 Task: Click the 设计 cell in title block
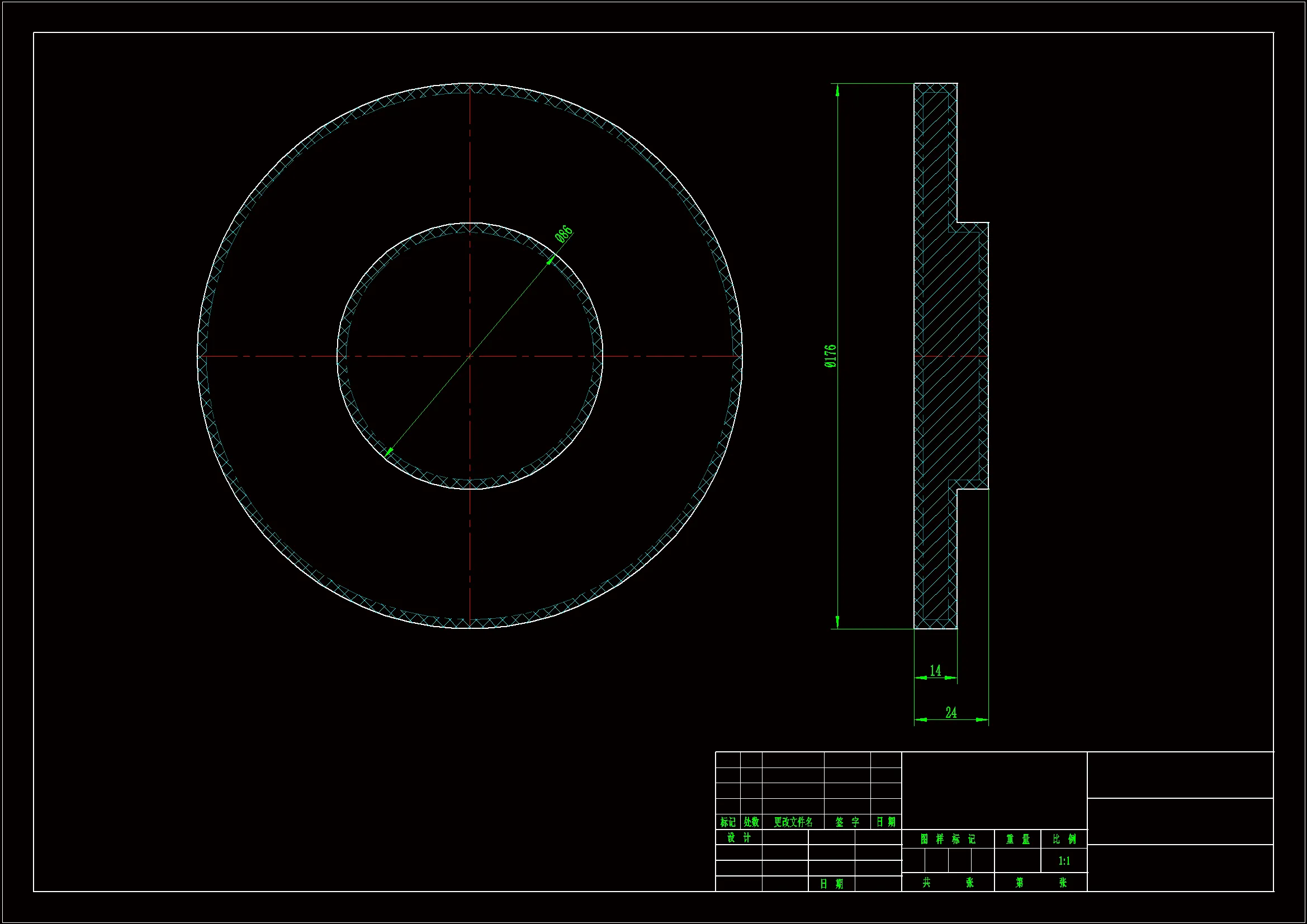[739, 837]
